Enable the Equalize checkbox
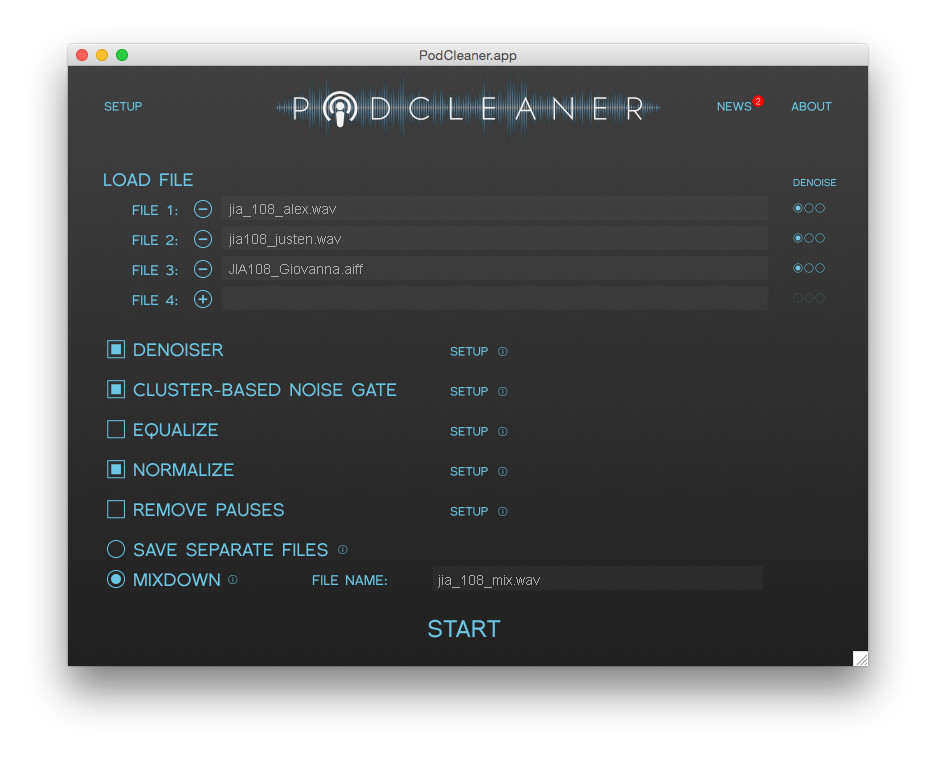 (x=116, y=429)
